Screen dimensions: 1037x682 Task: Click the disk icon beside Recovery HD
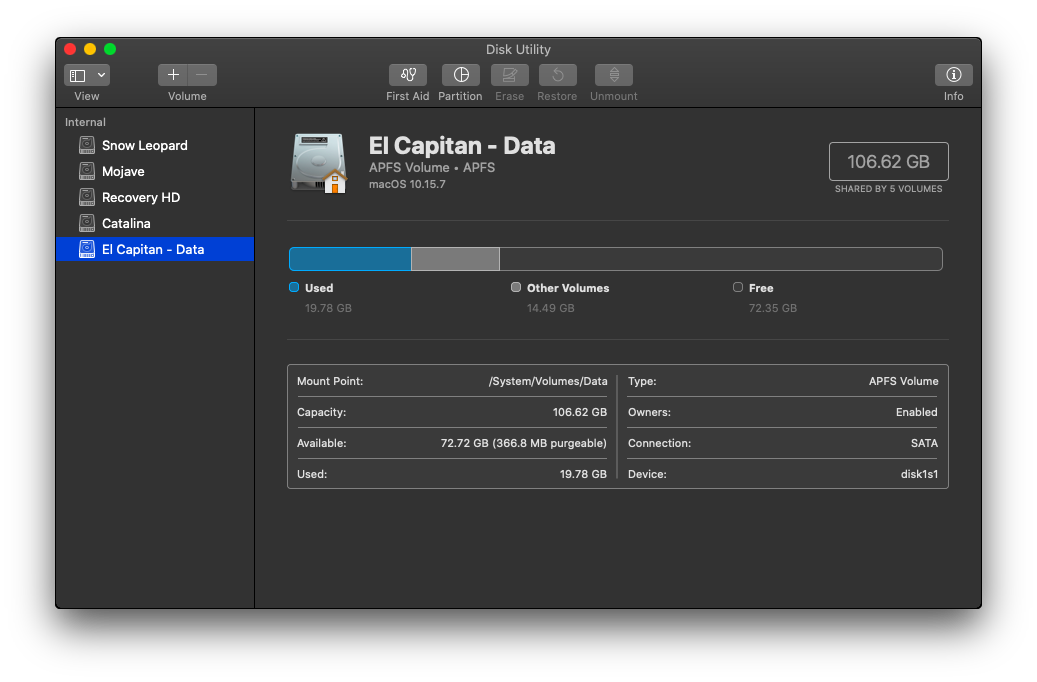(87, 197)
